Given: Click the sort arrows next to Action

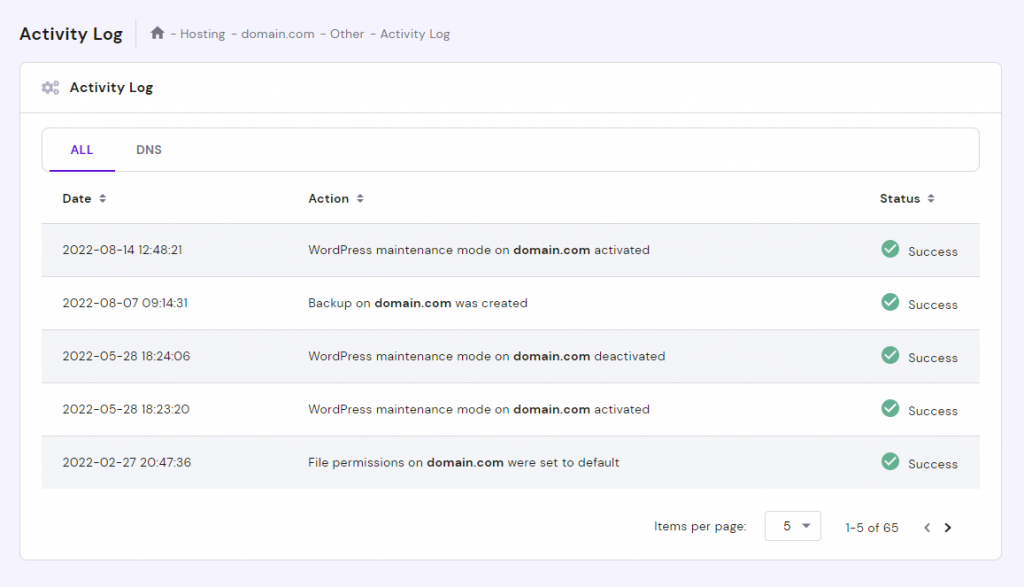Looking at the screenshot, I should point(358,198).
